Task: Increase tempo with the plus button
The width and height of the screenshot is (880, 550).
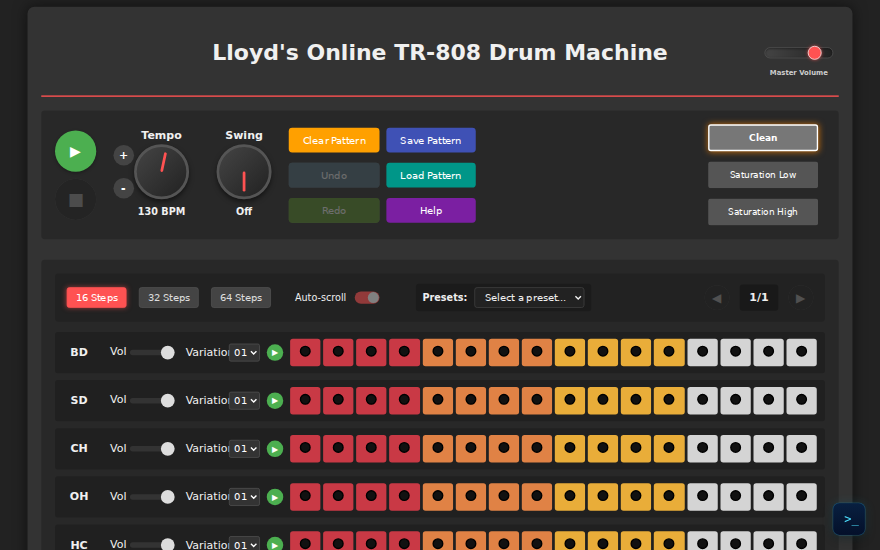Action: pos(123,155)
